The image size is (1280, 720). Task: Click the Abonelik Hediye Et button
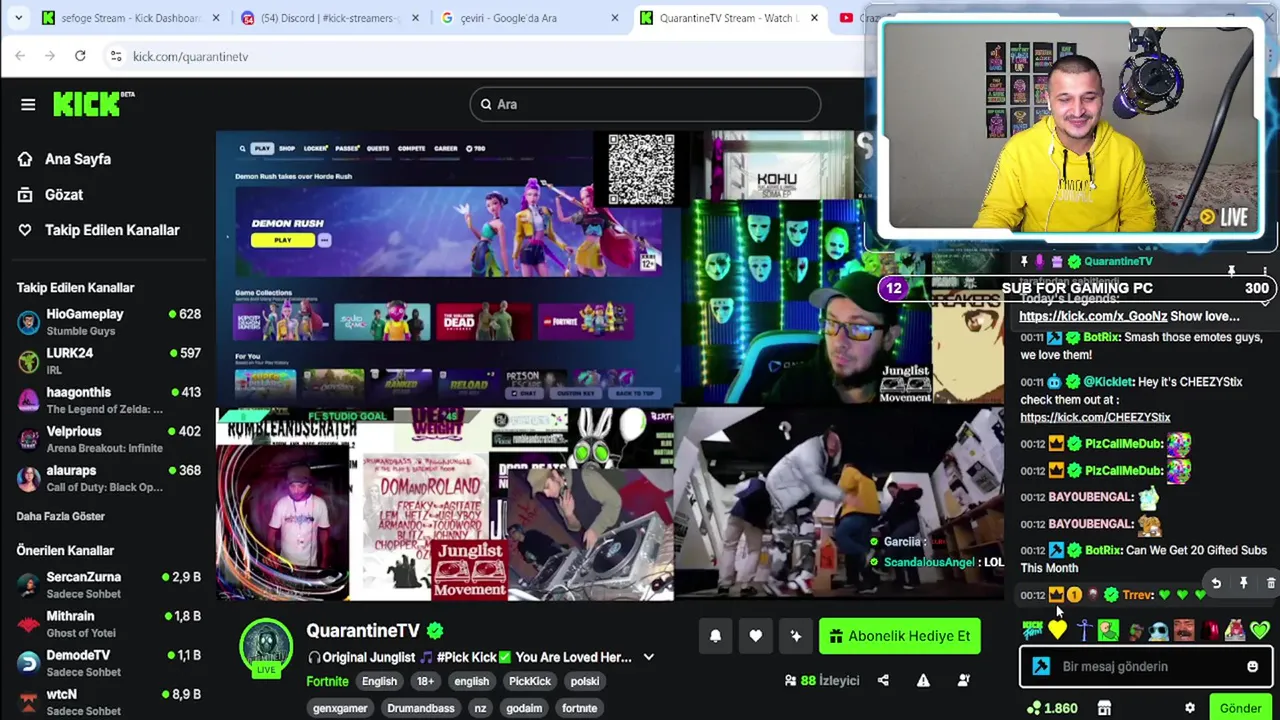click(x=899, y=636)
